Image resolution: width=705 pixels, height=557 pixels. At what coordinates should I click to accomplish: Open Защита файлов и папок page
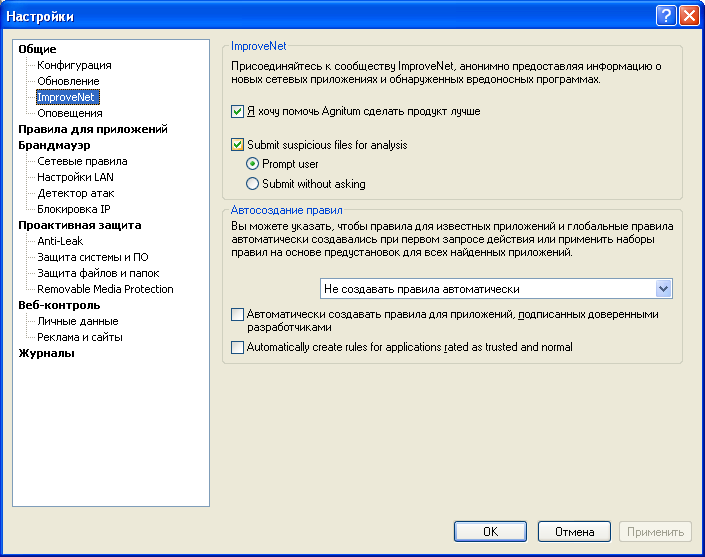(x=98, y=273)
